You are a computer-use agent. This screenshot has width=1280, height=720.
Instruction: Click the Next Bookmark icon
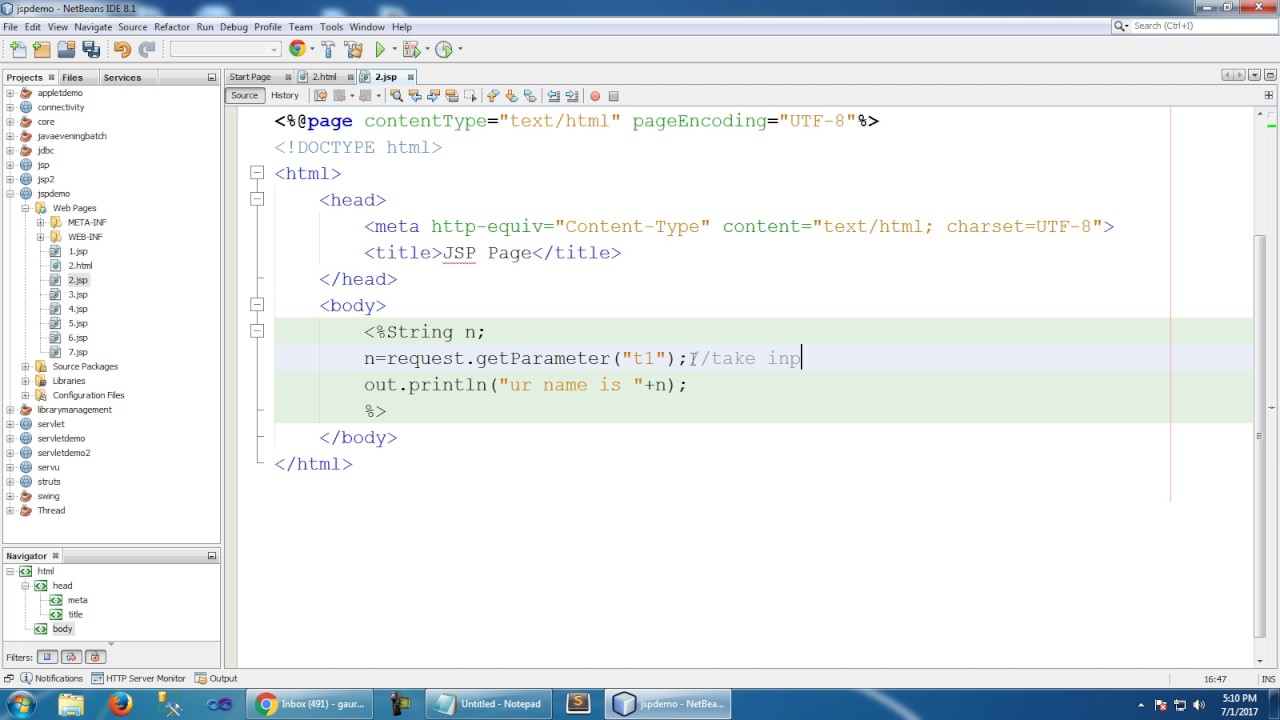click(x=511, y=96)
